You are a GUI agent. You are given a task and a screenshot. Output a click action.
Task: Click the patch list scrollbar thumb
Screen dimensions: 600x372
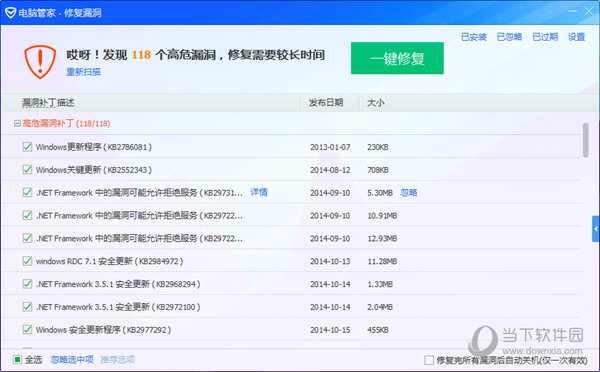585,140
